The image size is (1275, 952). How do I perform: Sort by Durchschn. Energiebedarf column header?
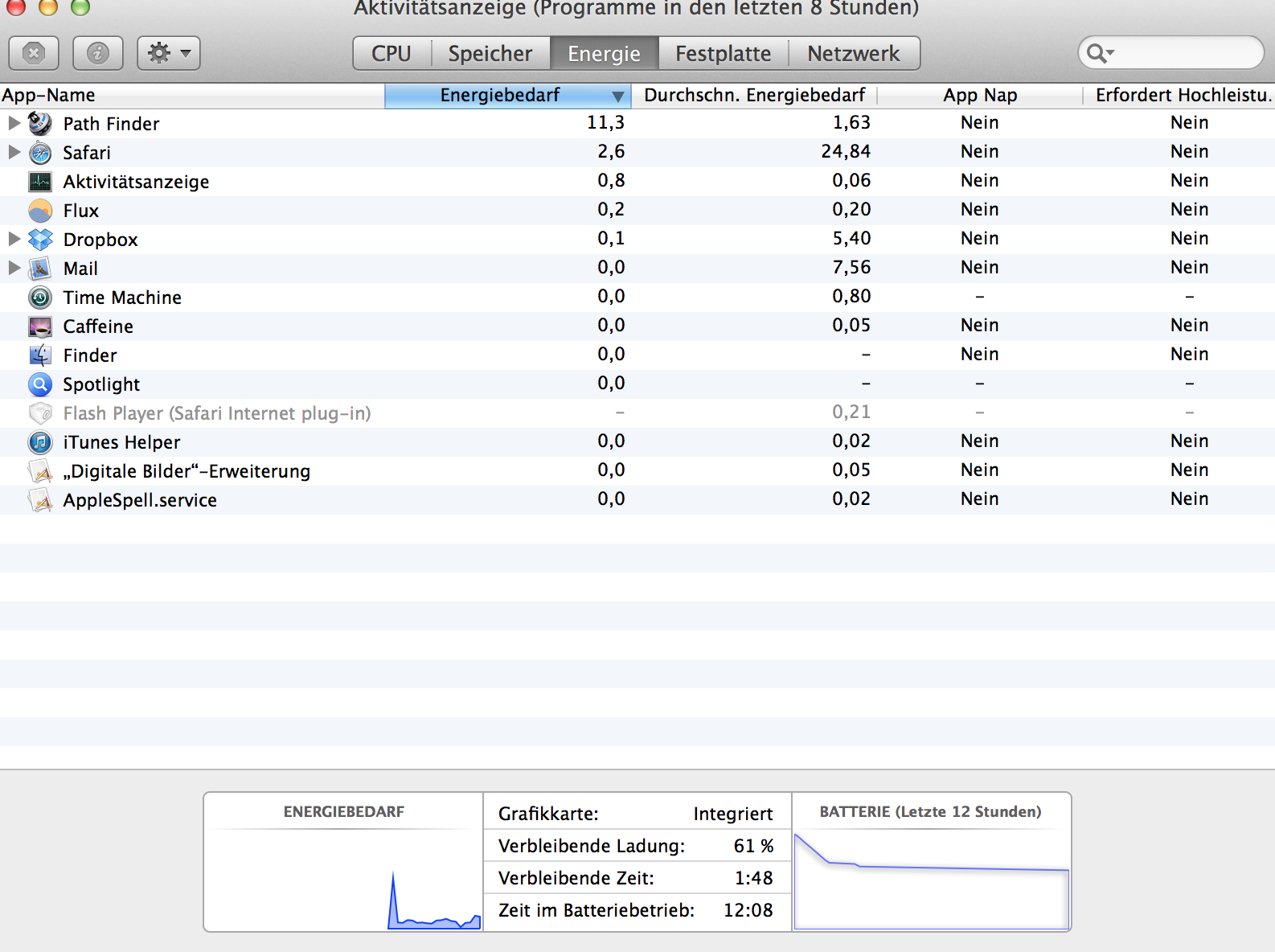754,96
